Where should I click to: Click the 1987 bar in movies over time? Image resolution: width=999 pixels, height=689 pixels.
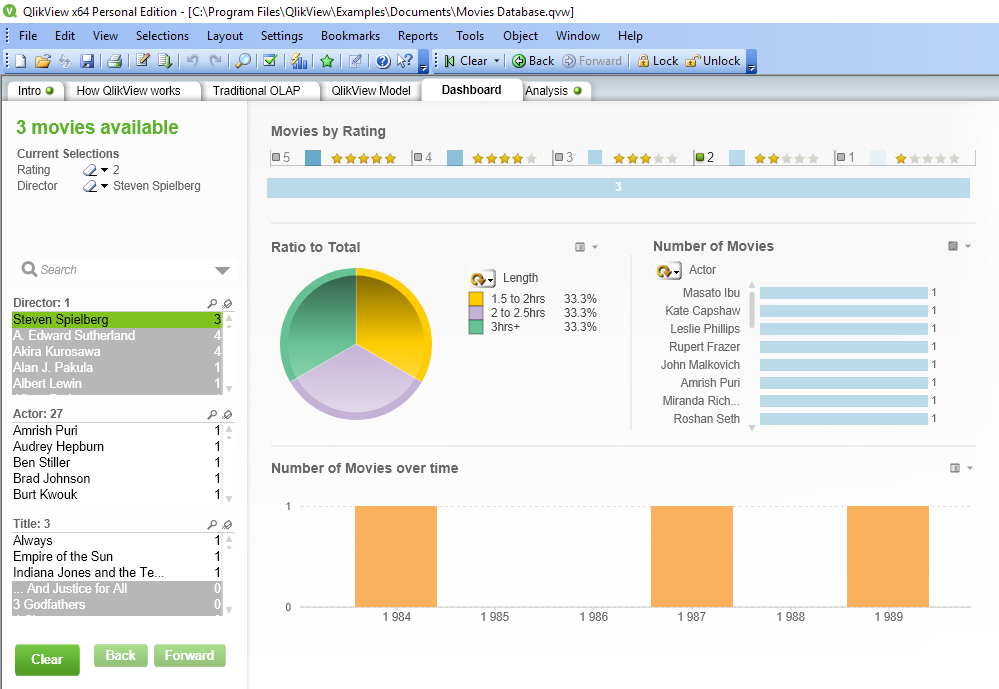692,556
